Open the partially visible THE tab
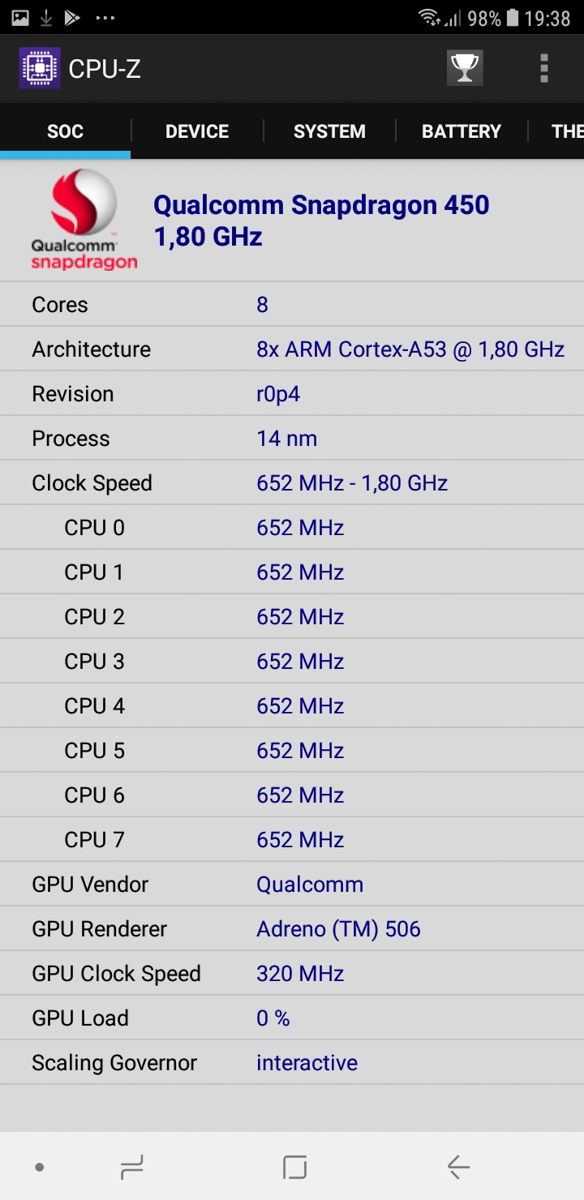This screenshot has width=584, height=1200. (x=567, y=131)
